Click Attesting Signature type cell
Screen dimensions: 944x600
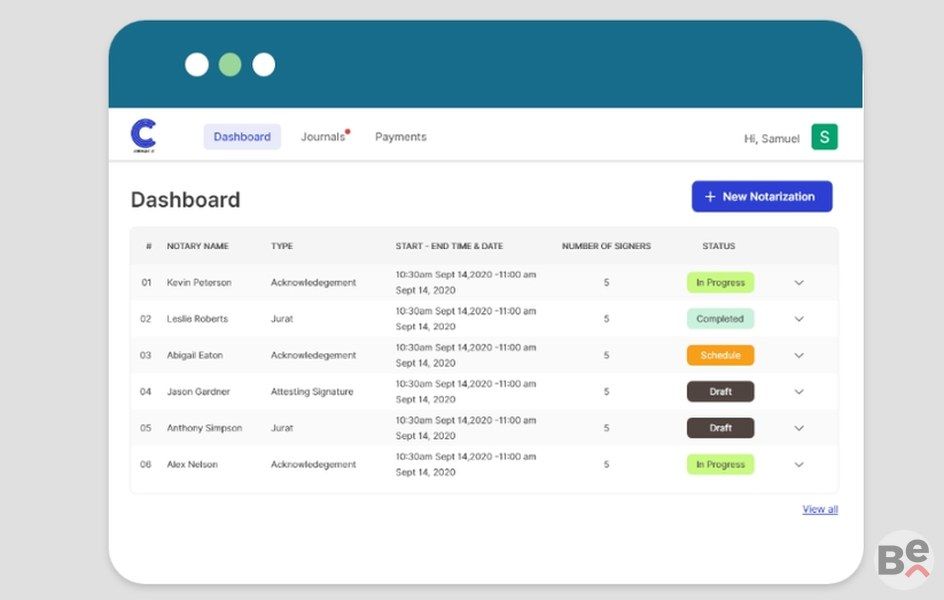pyautogui.click(x=312, y=392)
